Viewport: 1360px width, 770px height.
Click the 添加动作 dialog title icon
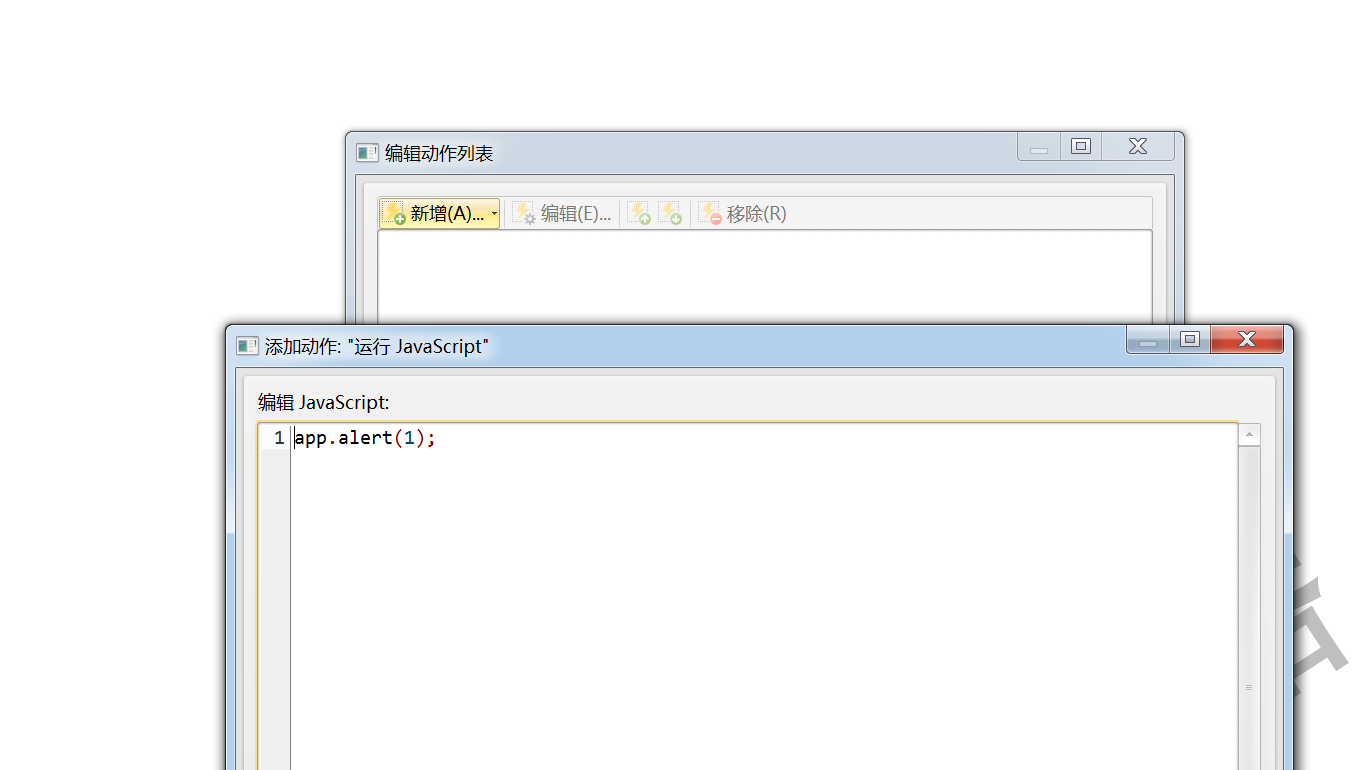pos(247,346)
